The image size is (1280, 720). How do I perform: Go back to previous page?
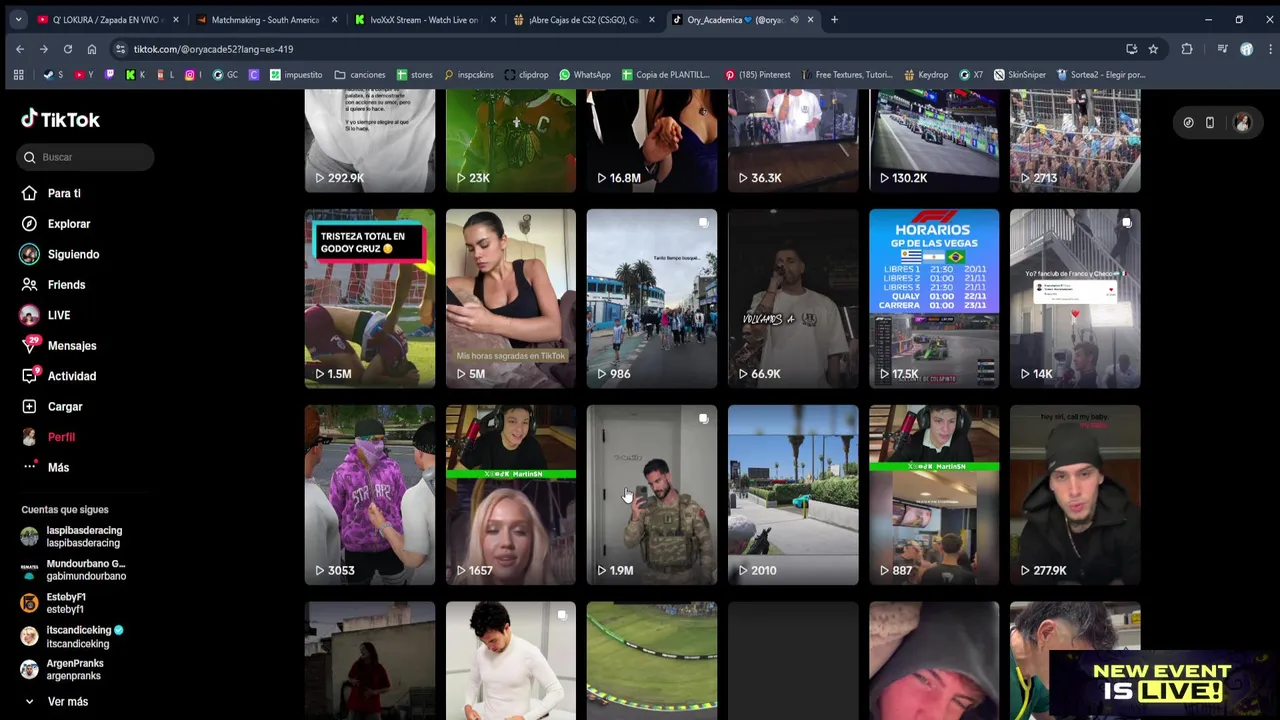click(x=20, y=49)
